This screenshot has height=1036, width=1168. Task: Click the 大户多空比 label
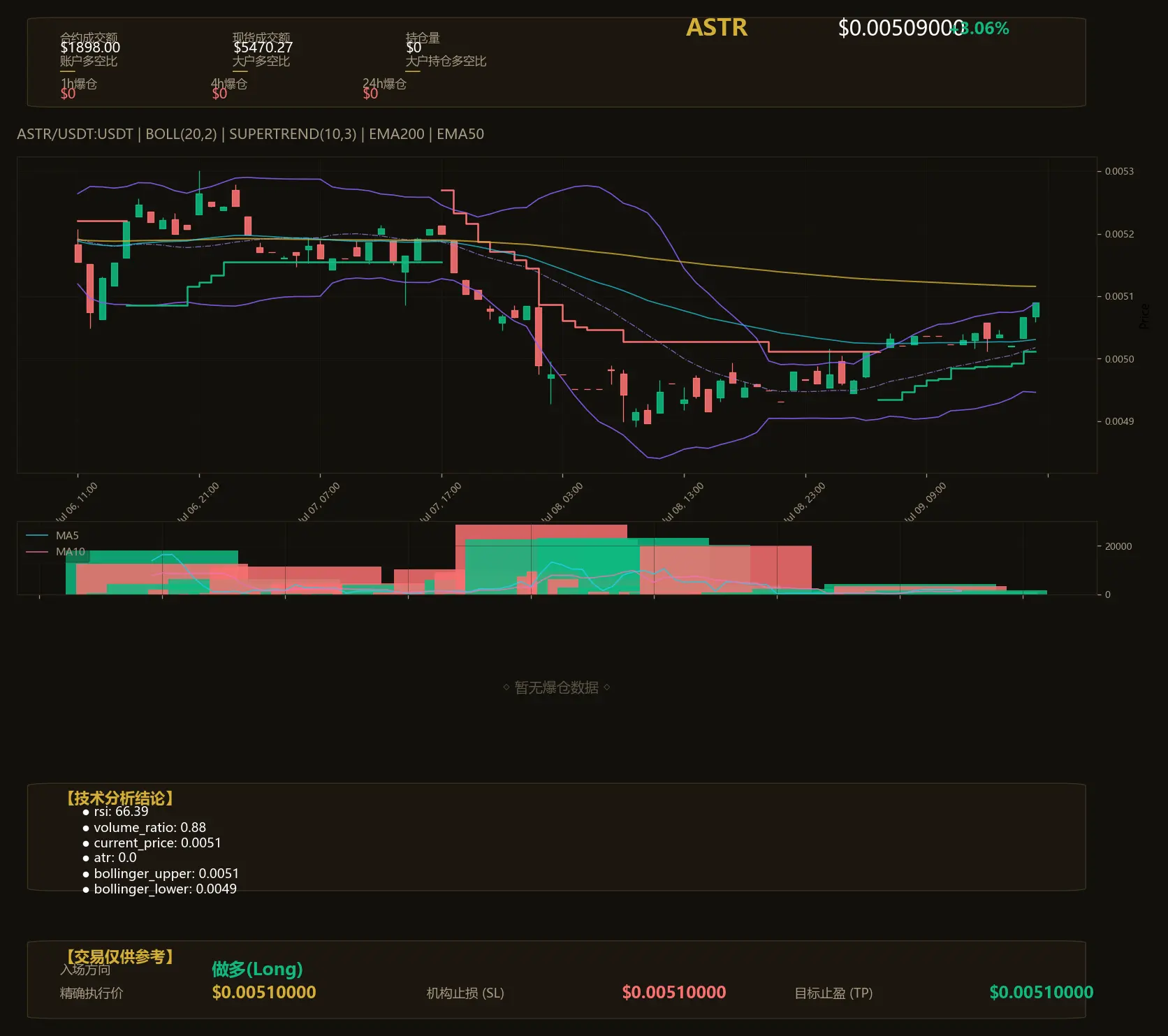(261, 61)
